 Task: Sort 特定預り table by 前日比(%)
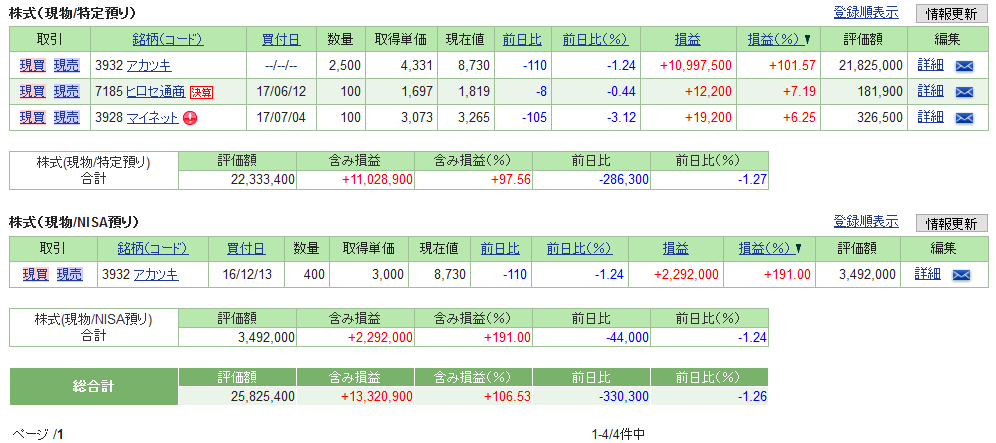595,39
